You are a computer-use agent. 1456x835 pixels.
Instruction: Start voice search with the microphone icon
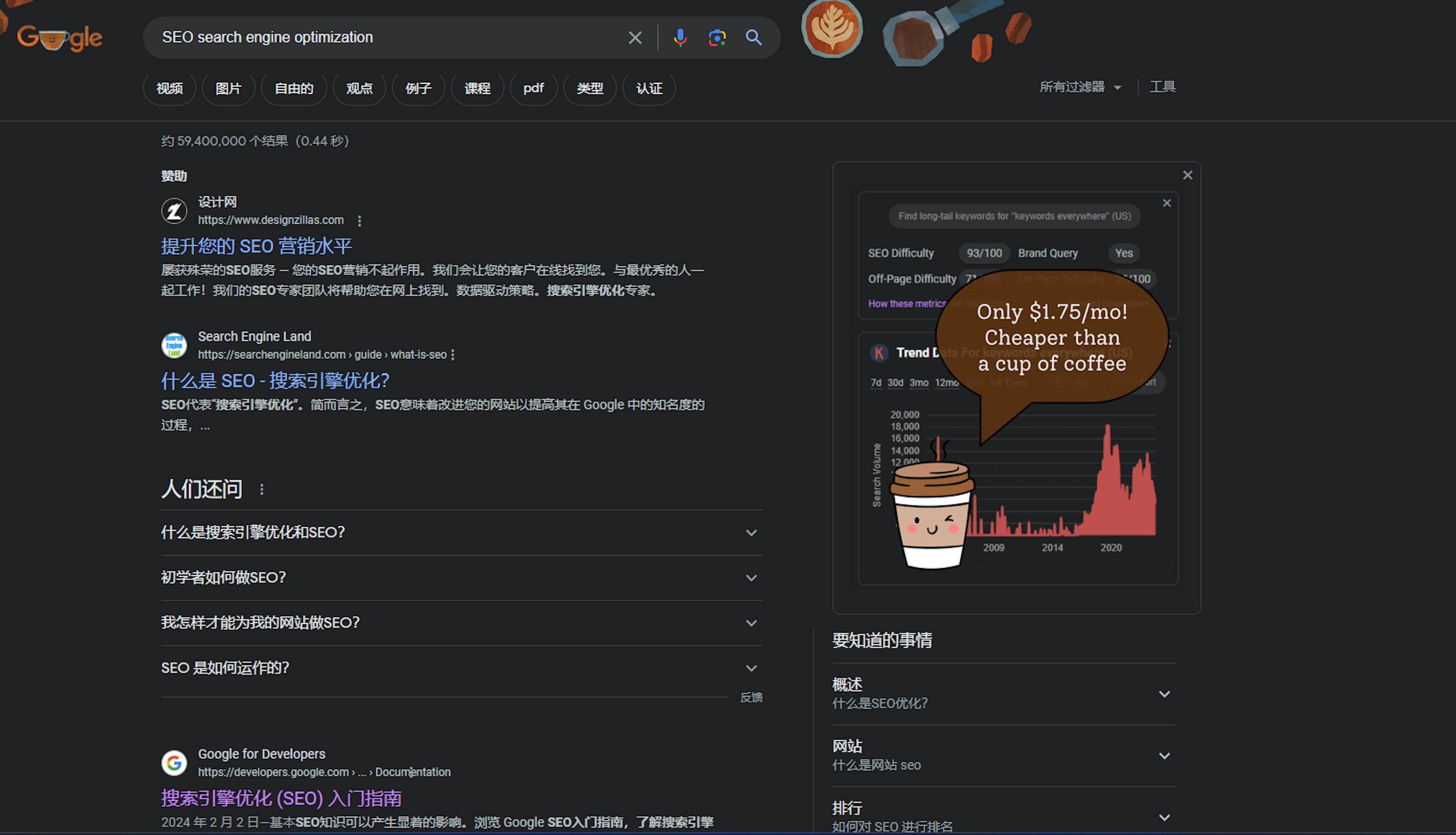point(680,38)
